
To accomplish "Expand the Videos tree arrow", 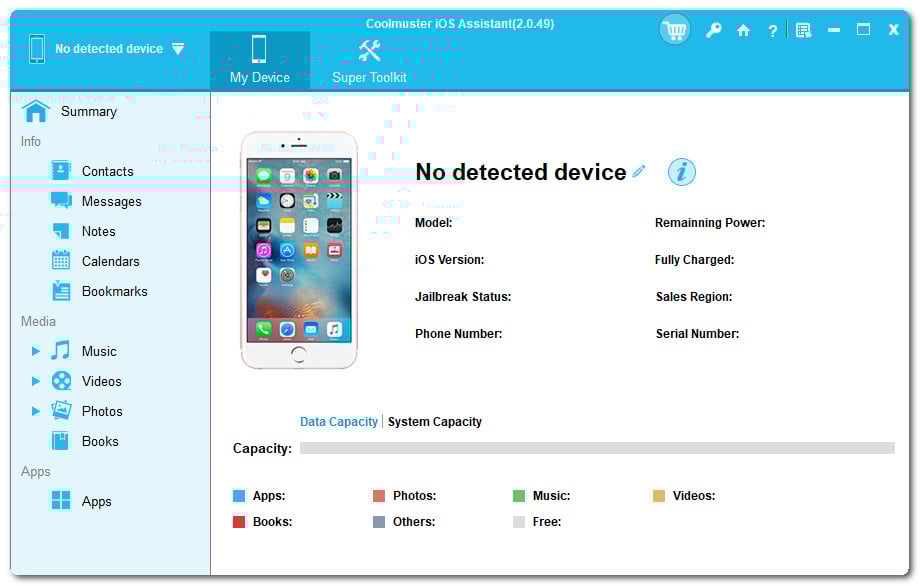I will [x=36, y=381].
